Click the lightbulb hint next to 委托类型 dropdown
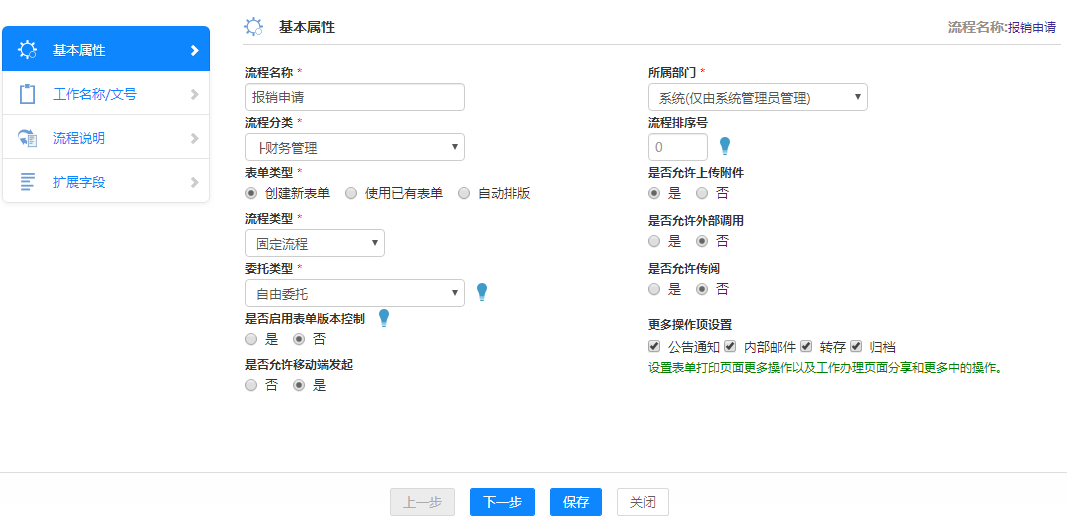This screenshot has width=1067, height=531. tap(482, 292)
